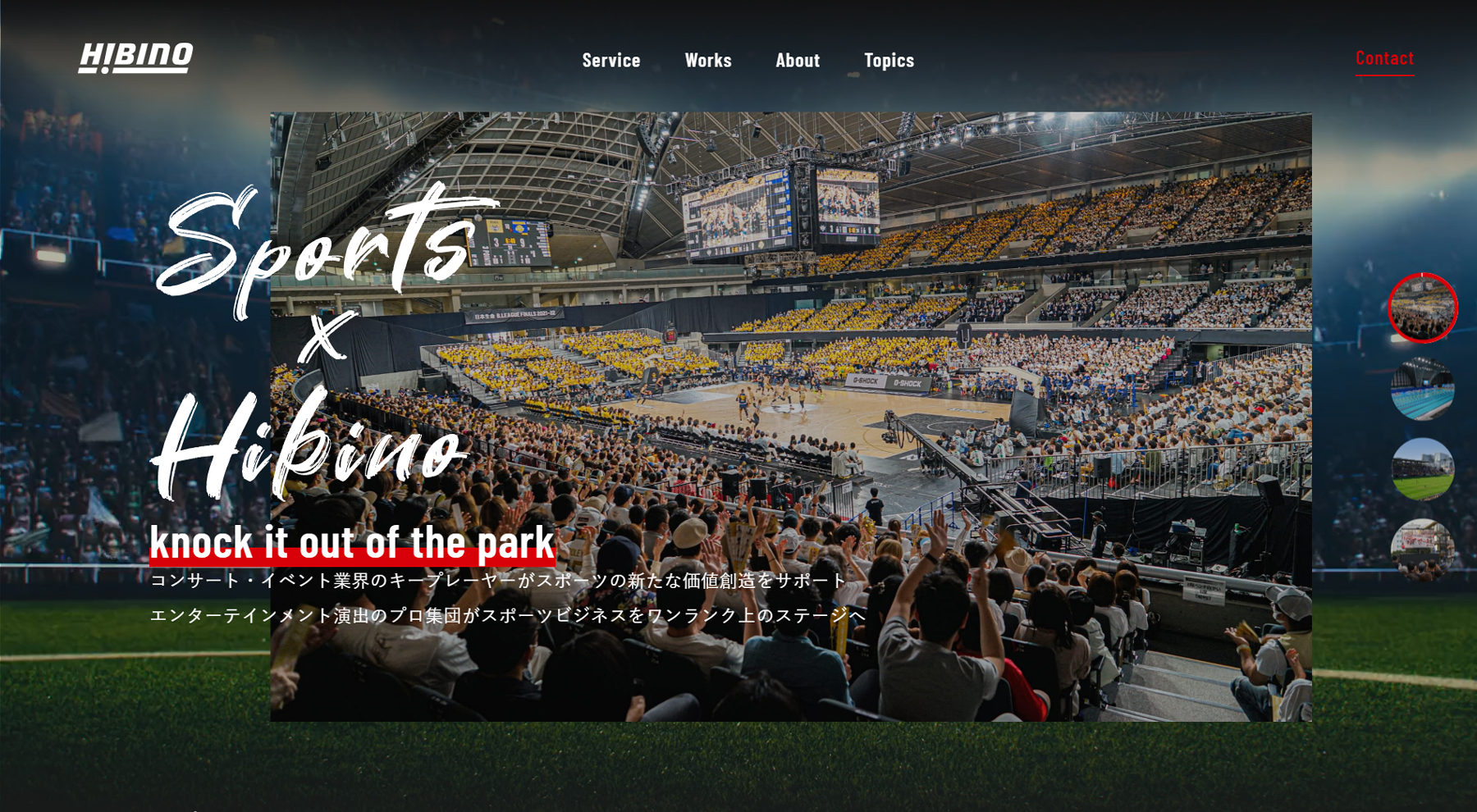Click the Japanese line beginning コンサート・イベント
This screenshot has height=812, width=1477.
pyautogui.click(x=498, y=581)
